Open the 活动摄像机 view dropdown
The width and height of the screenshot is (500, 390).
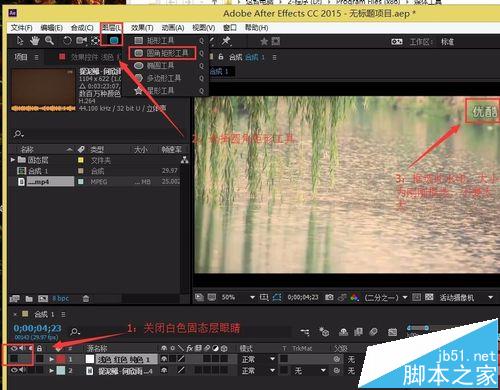tap(466, 297)
